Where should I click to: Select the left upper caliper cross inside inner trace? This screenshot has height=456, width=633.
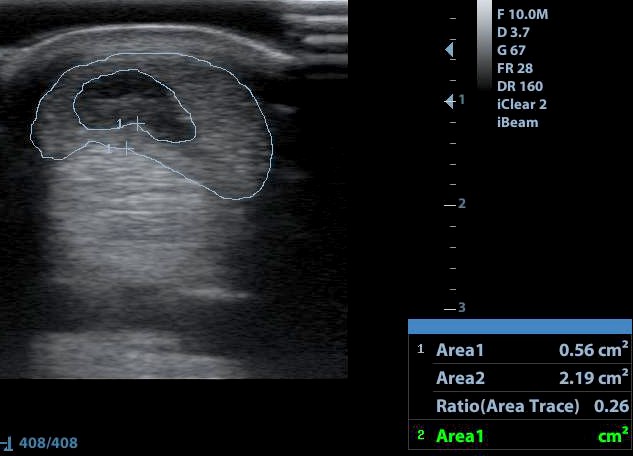point(120,123)
